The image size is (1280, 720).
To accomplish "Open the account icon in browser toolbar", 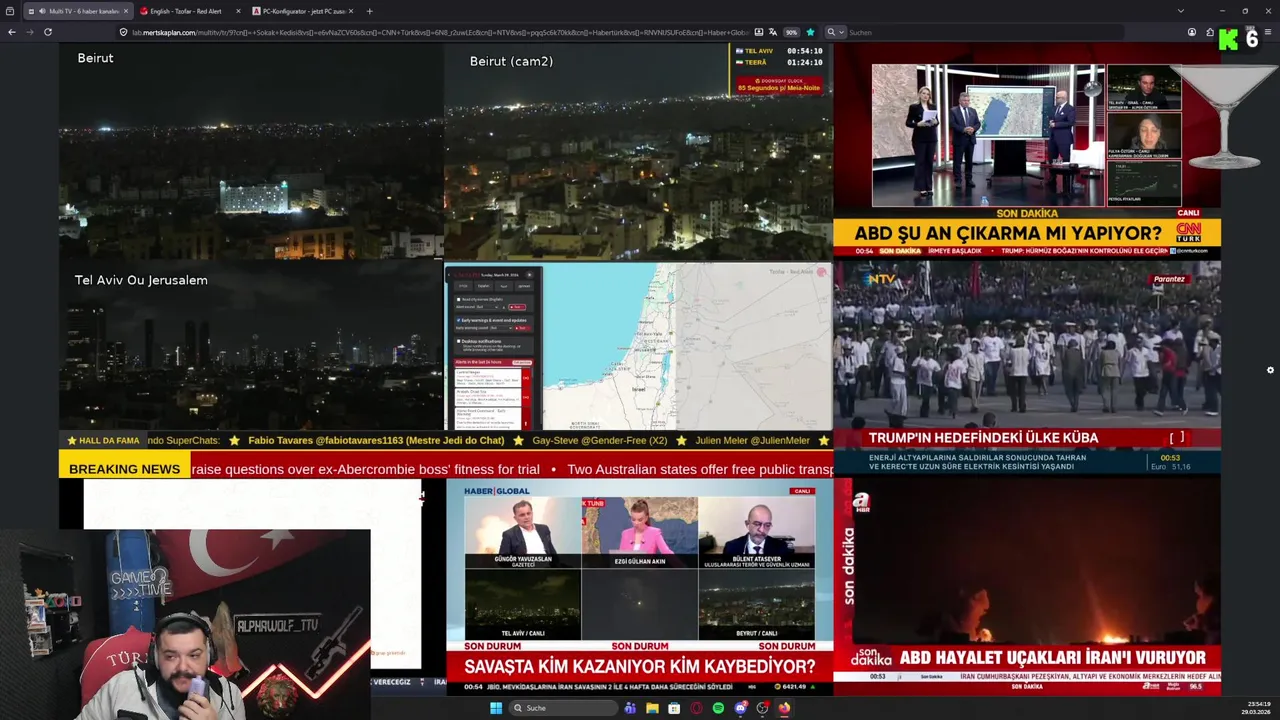I will pyautogui.click(x=1192, y=32).
